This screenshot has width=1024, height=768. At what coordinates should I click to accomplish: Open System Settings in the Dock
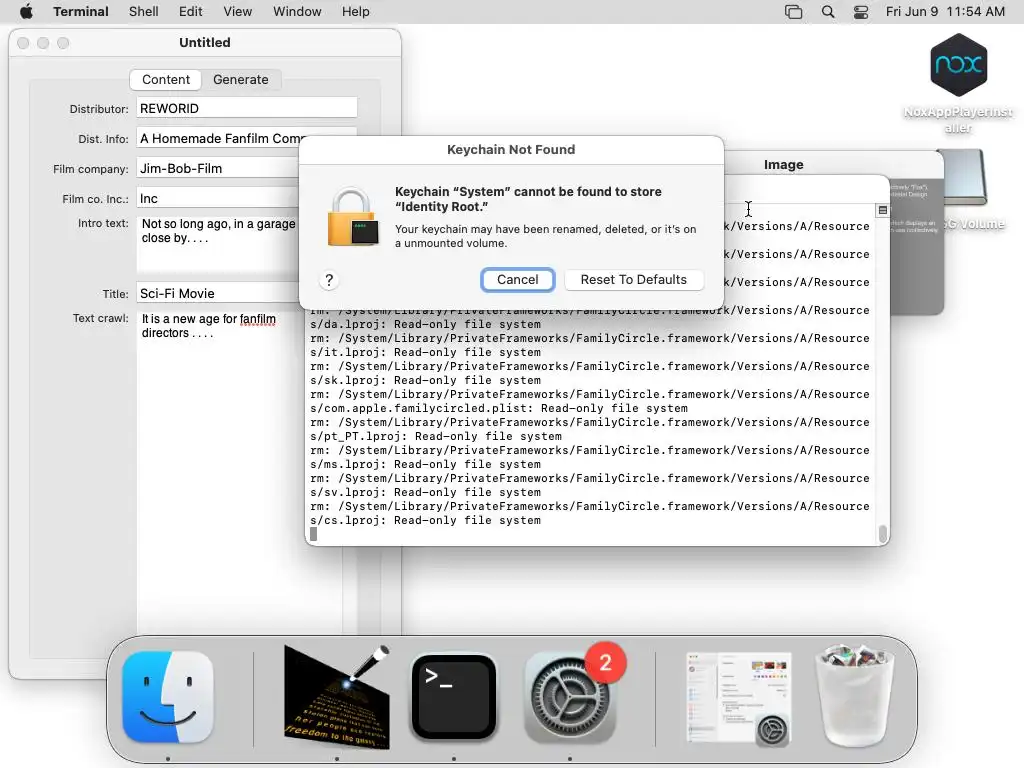point(570,697)
